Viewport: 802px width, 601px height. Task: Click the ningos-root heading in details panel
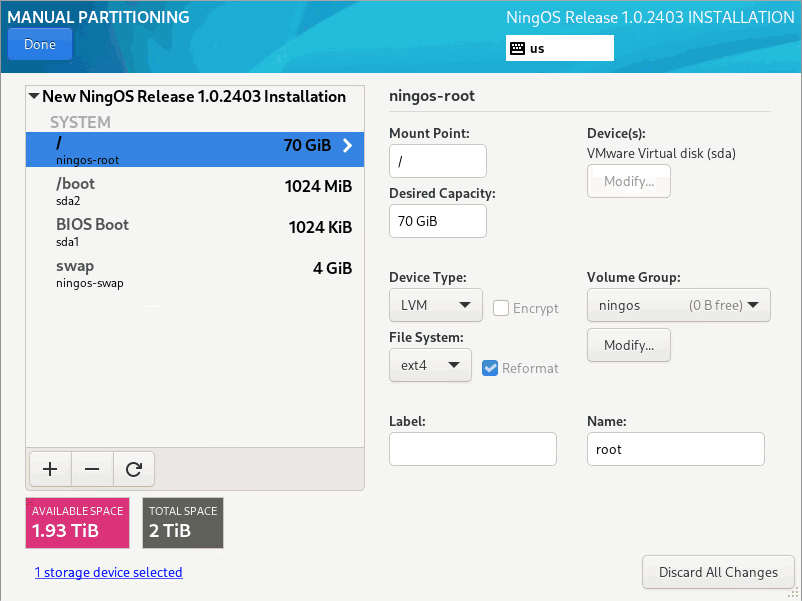[432, 96]
